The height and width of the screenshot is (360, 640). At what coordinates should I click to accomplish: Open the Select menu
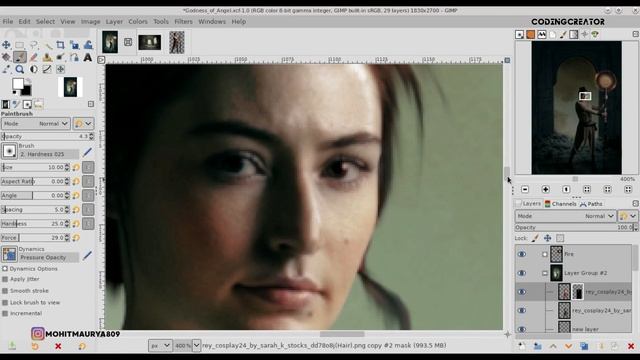(x=45, y=21)
